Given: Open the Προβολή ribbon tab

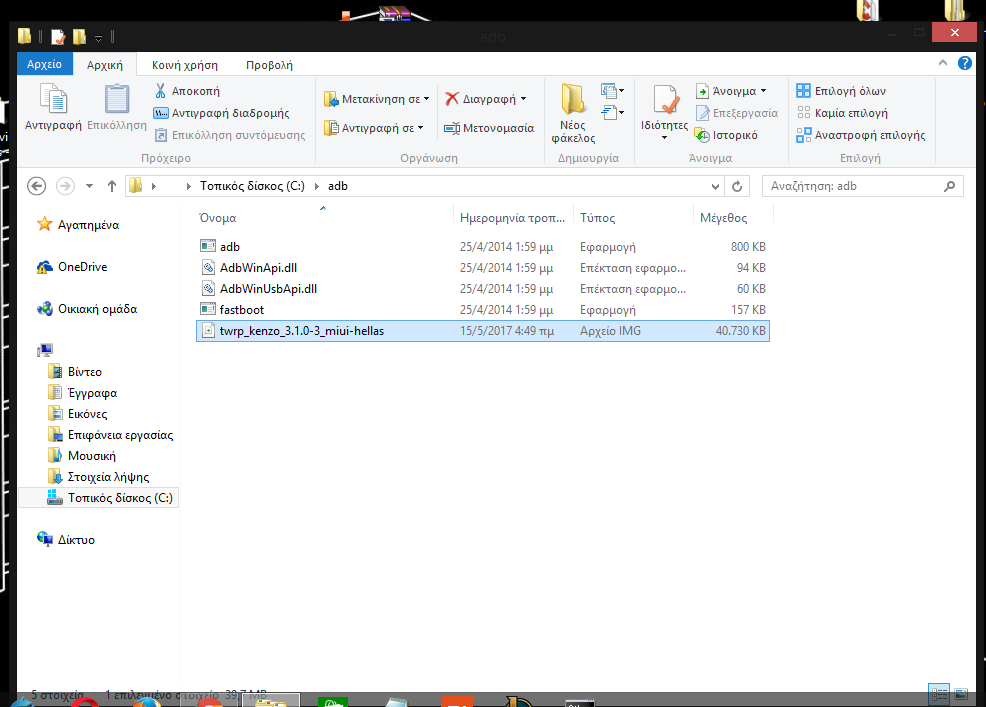Looking at the screenshot, I should (x=269, y=64).
